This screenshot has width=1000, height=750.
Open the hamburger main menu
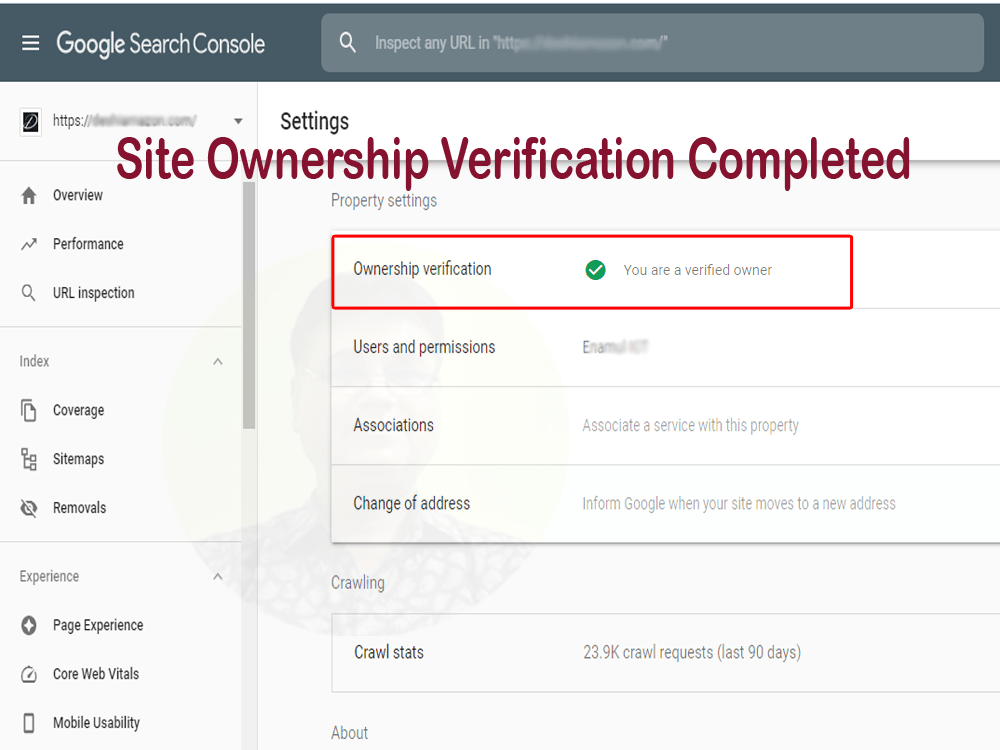coord(31,43)
